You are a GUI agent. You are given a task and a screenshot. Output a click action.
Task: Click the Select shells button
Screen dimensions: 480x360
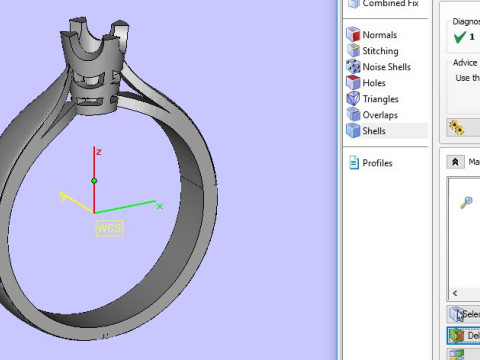coord(463,314)
